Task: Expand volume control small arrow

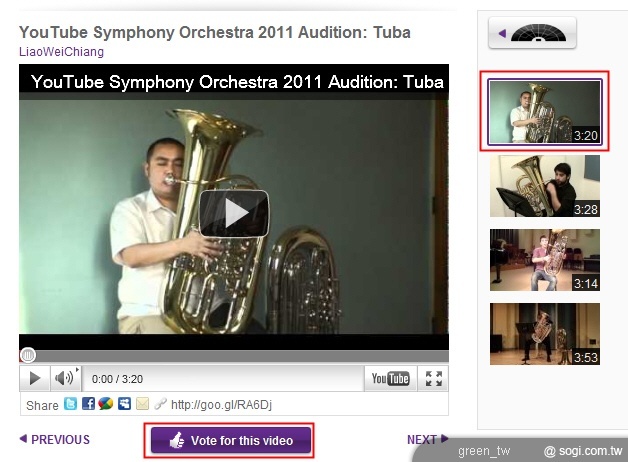Action: point(77,370)
